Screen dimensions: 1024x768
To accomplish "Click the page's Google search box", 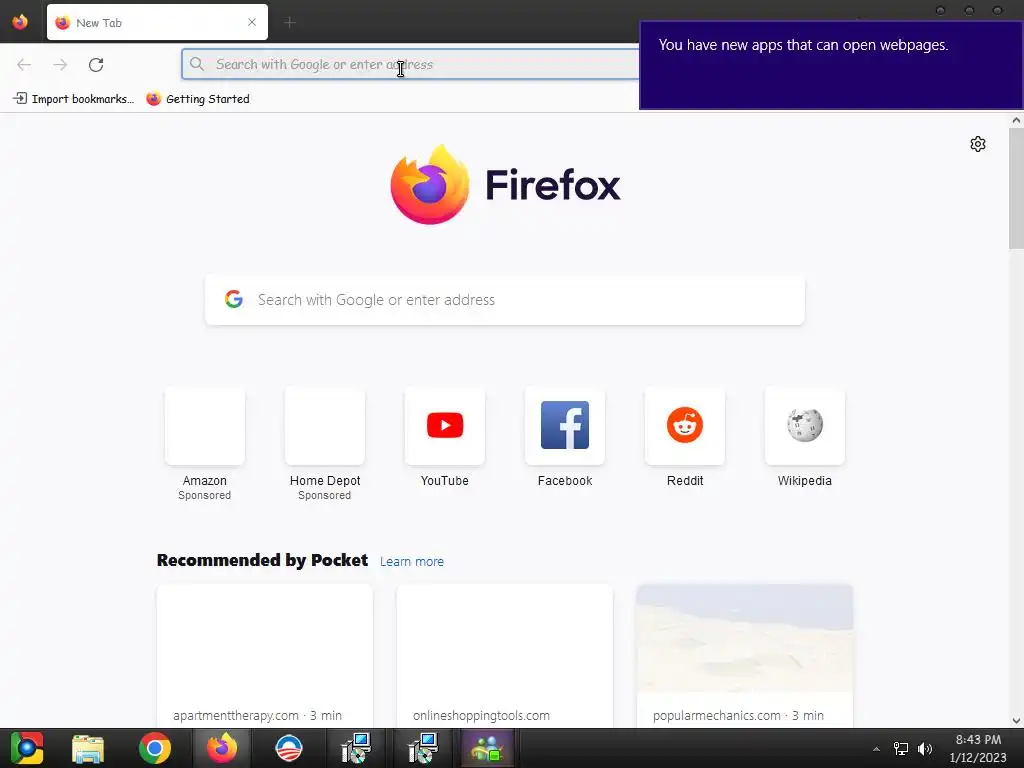I will pyautogui.click(x=505, y=300).
